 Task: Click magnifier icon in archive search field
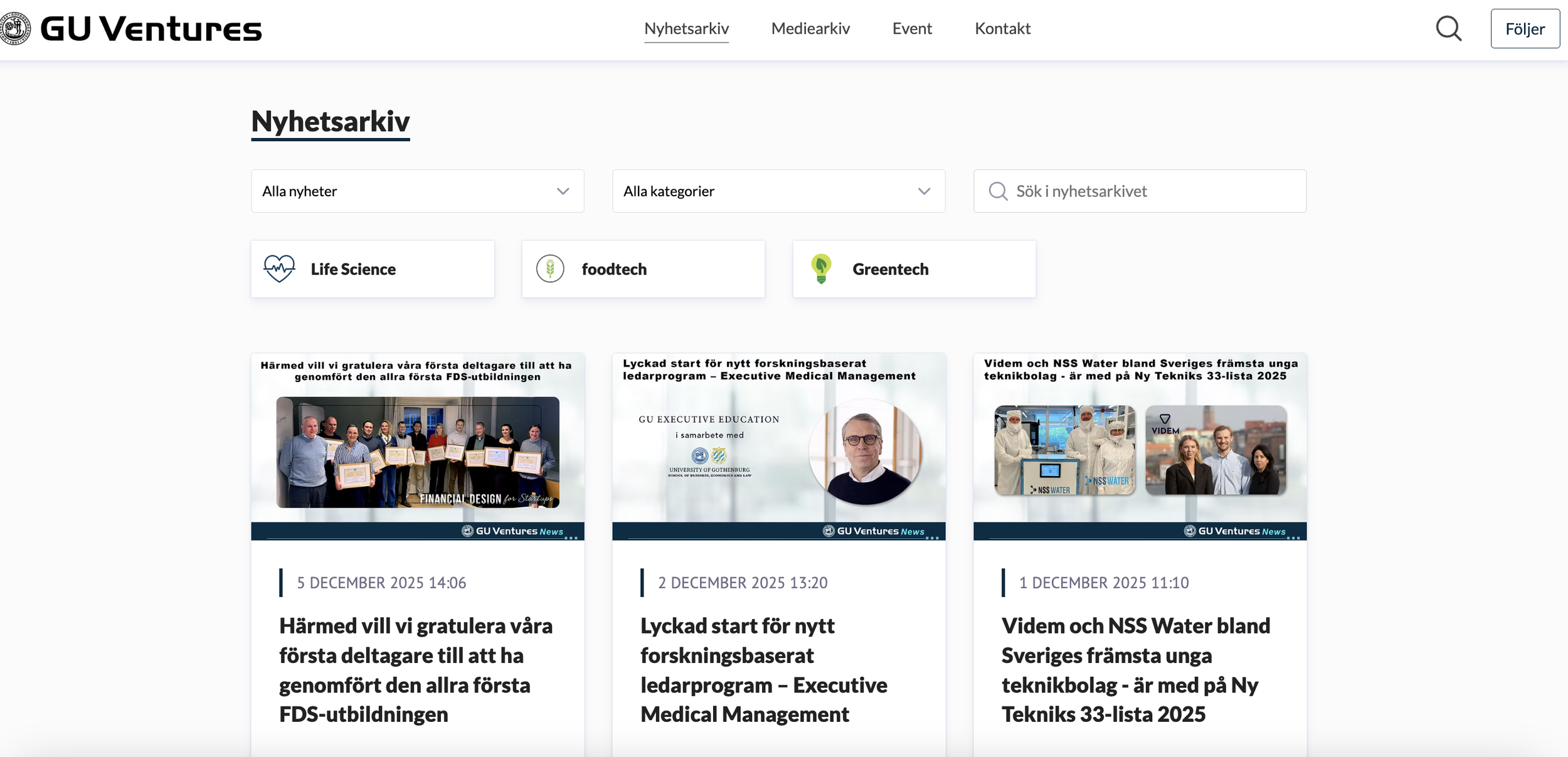click(x=997, y=191)
